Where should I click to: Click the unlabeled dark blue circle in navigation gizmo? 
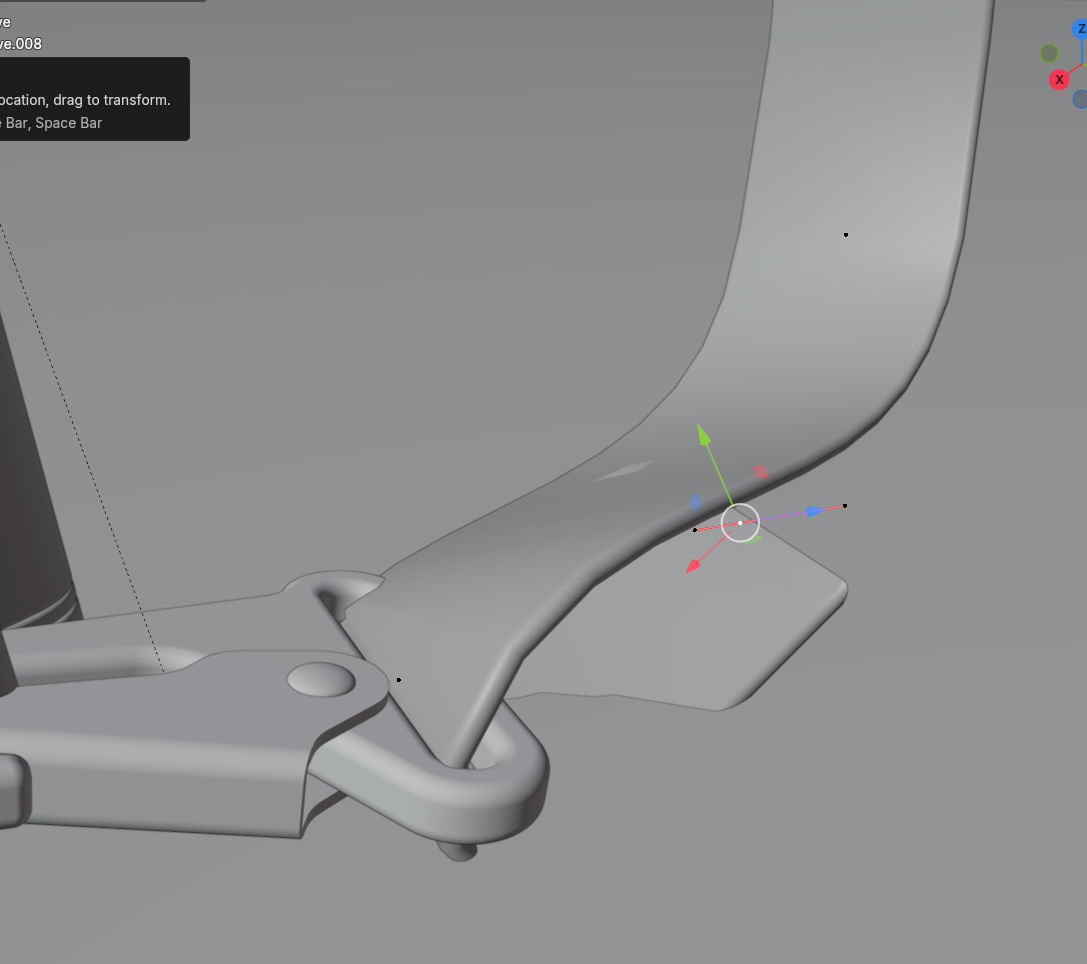point(1080,99)
